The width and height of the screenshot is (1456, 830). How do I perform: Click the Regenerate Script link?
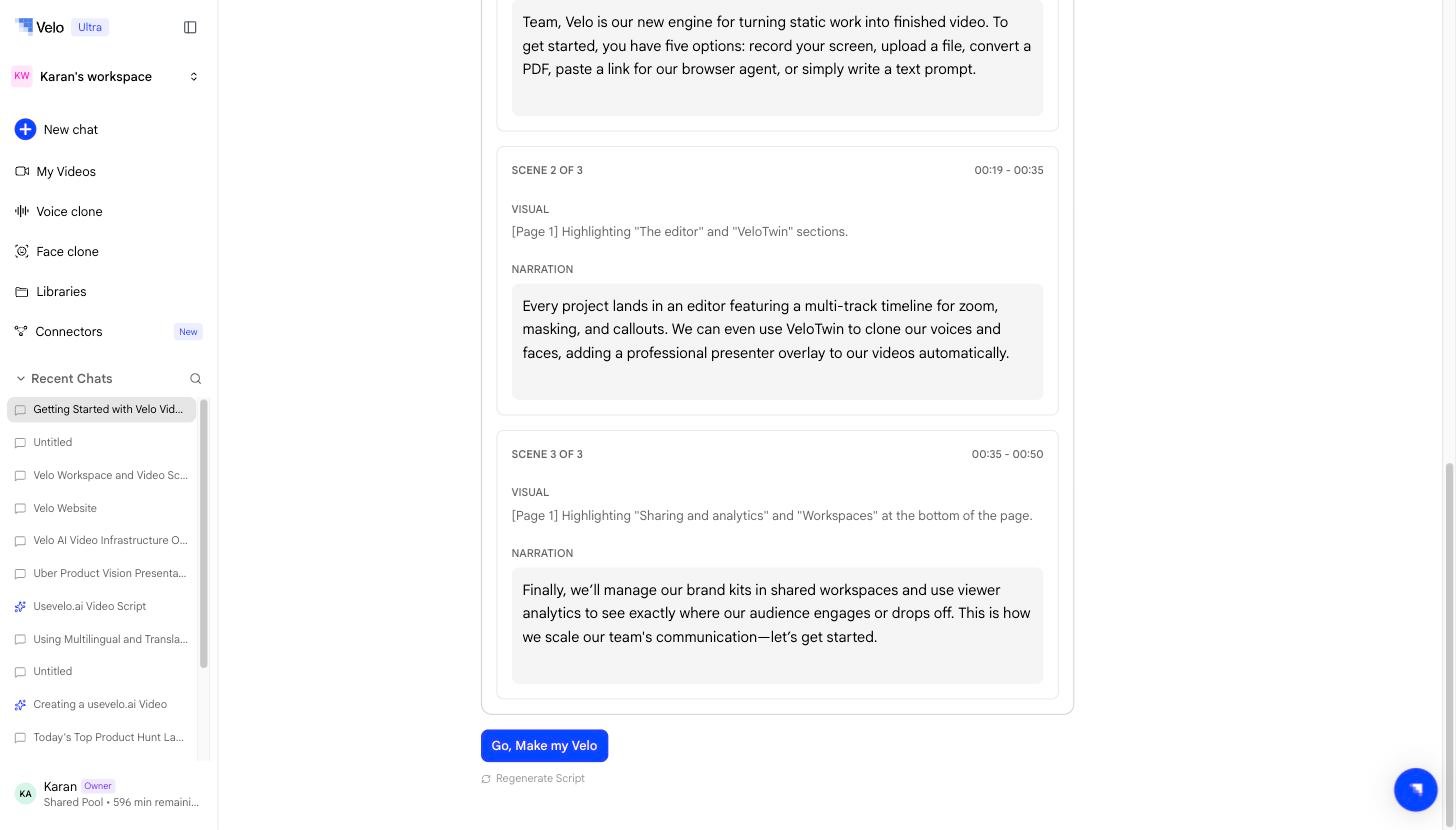pyautogui.click(x=533, y=779)
